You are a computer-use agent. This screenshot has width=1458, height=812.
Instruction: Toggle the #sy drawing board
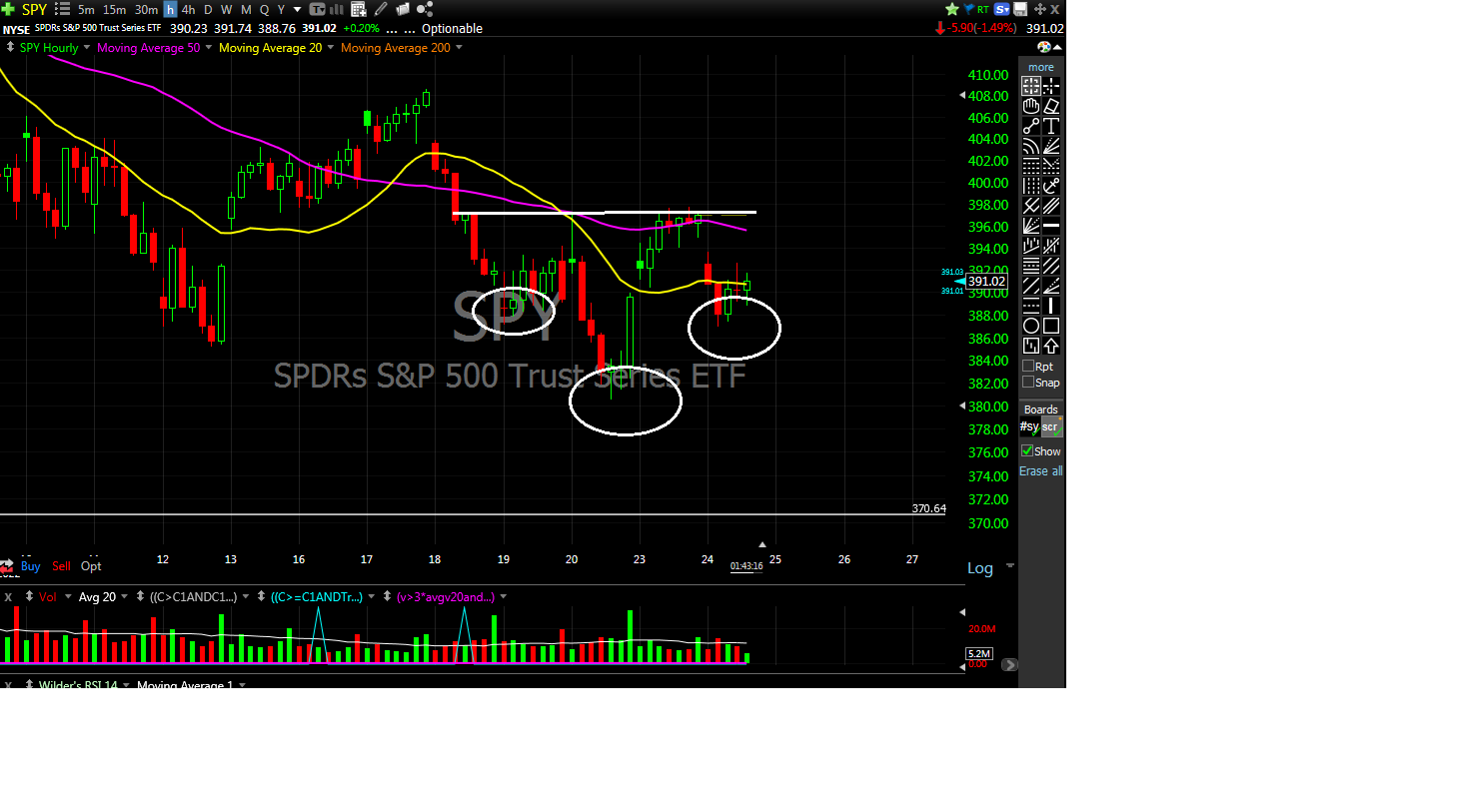[1029, 426]
